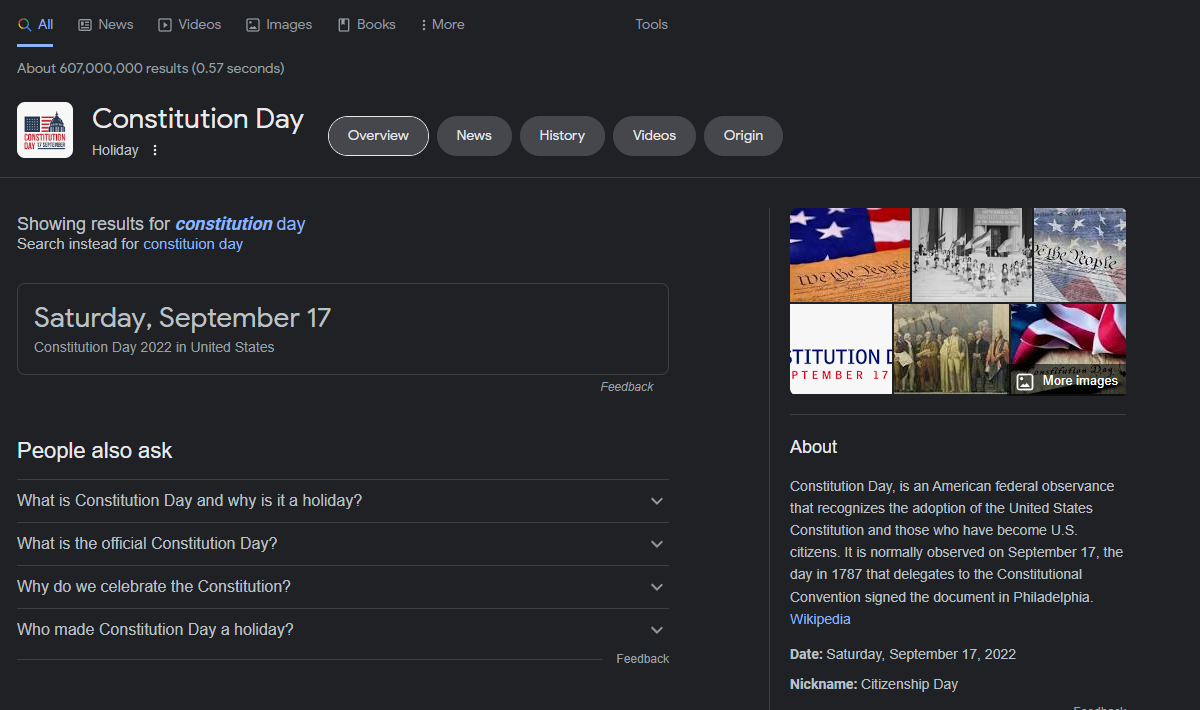The width and height of the screenshot is (1200, 710).
Task: Click the picture icon on Images tab
Action: click(253, 24)
